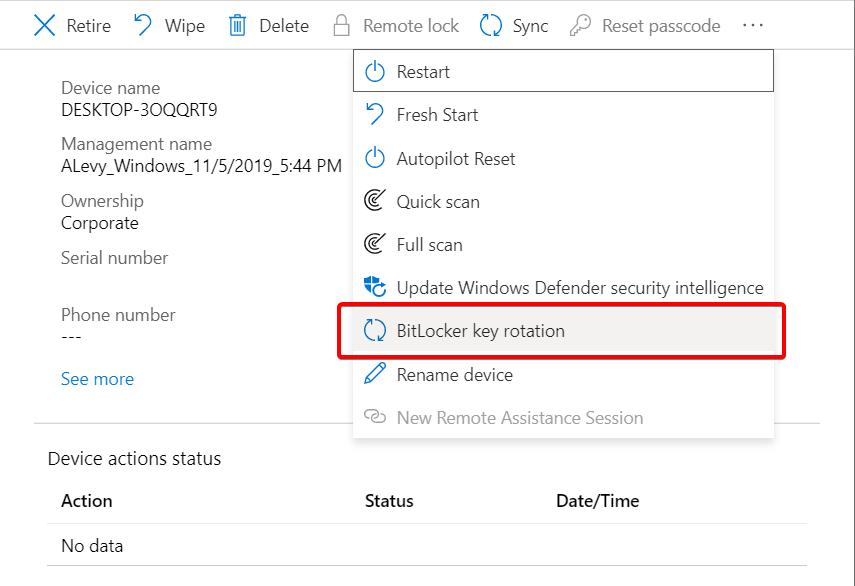855x586 pixels.
Task: Click the Wipe undo-arrow icon
Action: [143, 25]
